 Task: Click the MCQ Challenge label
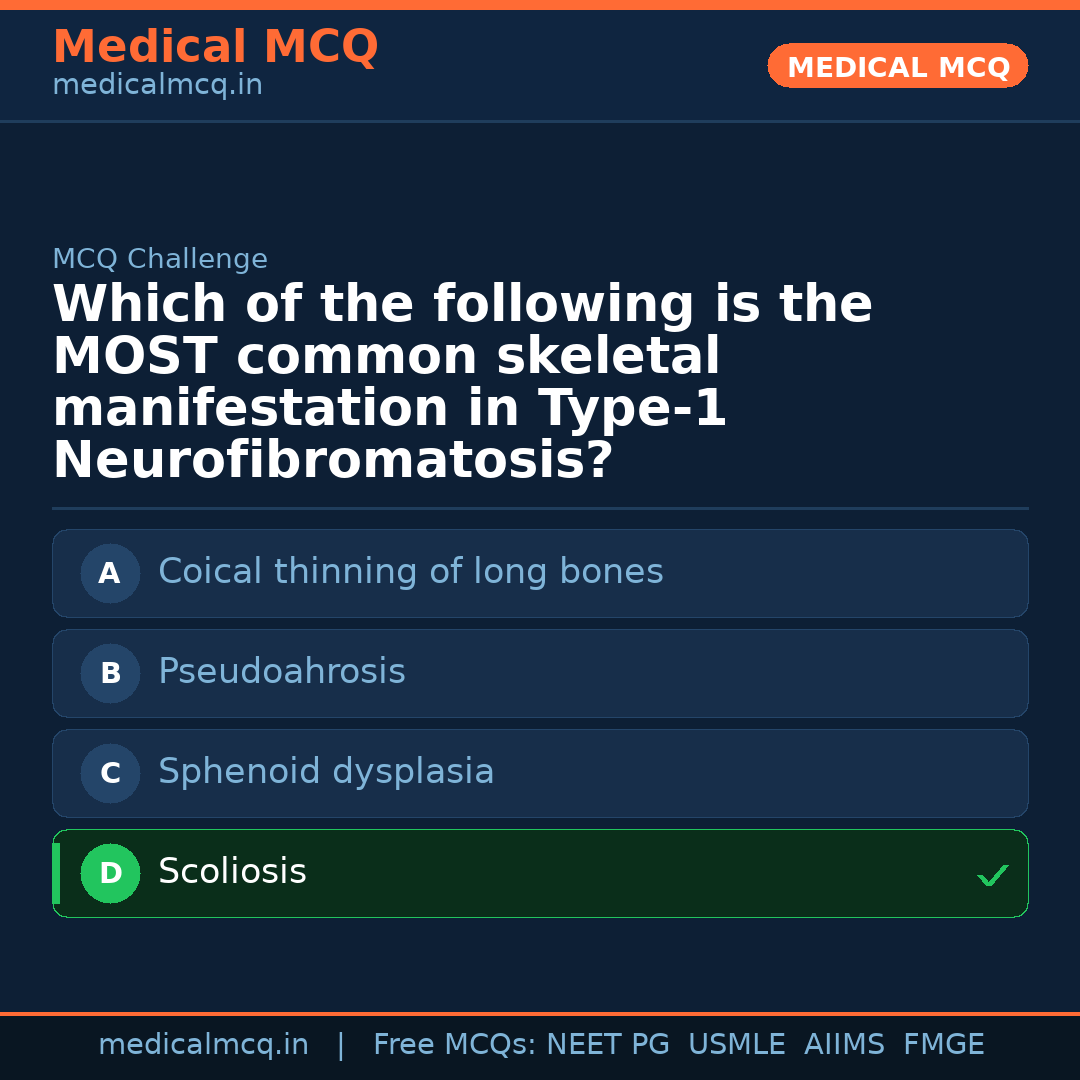(160, 260)
